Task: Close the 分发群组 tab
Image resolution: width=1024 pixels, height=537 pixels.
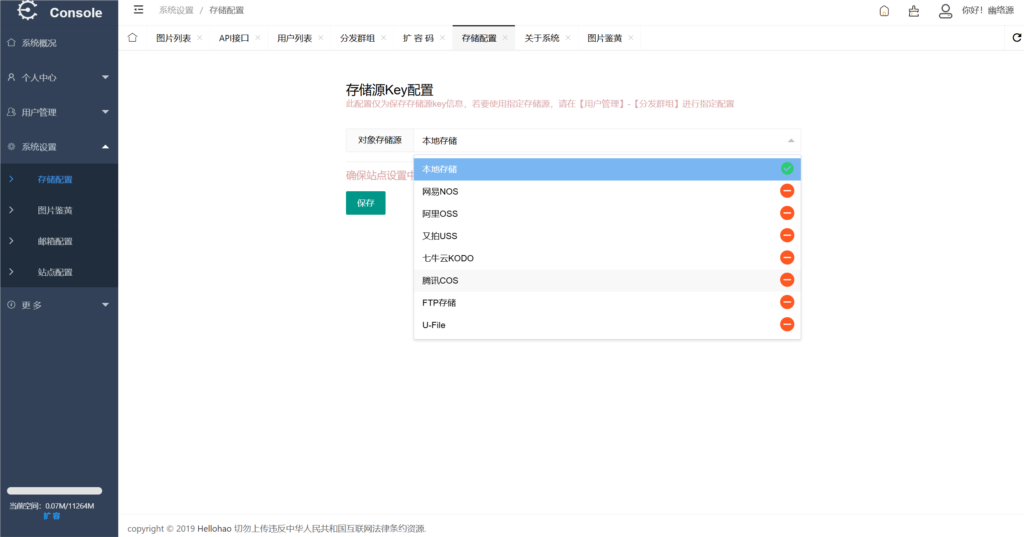Action: coord(383,38)
